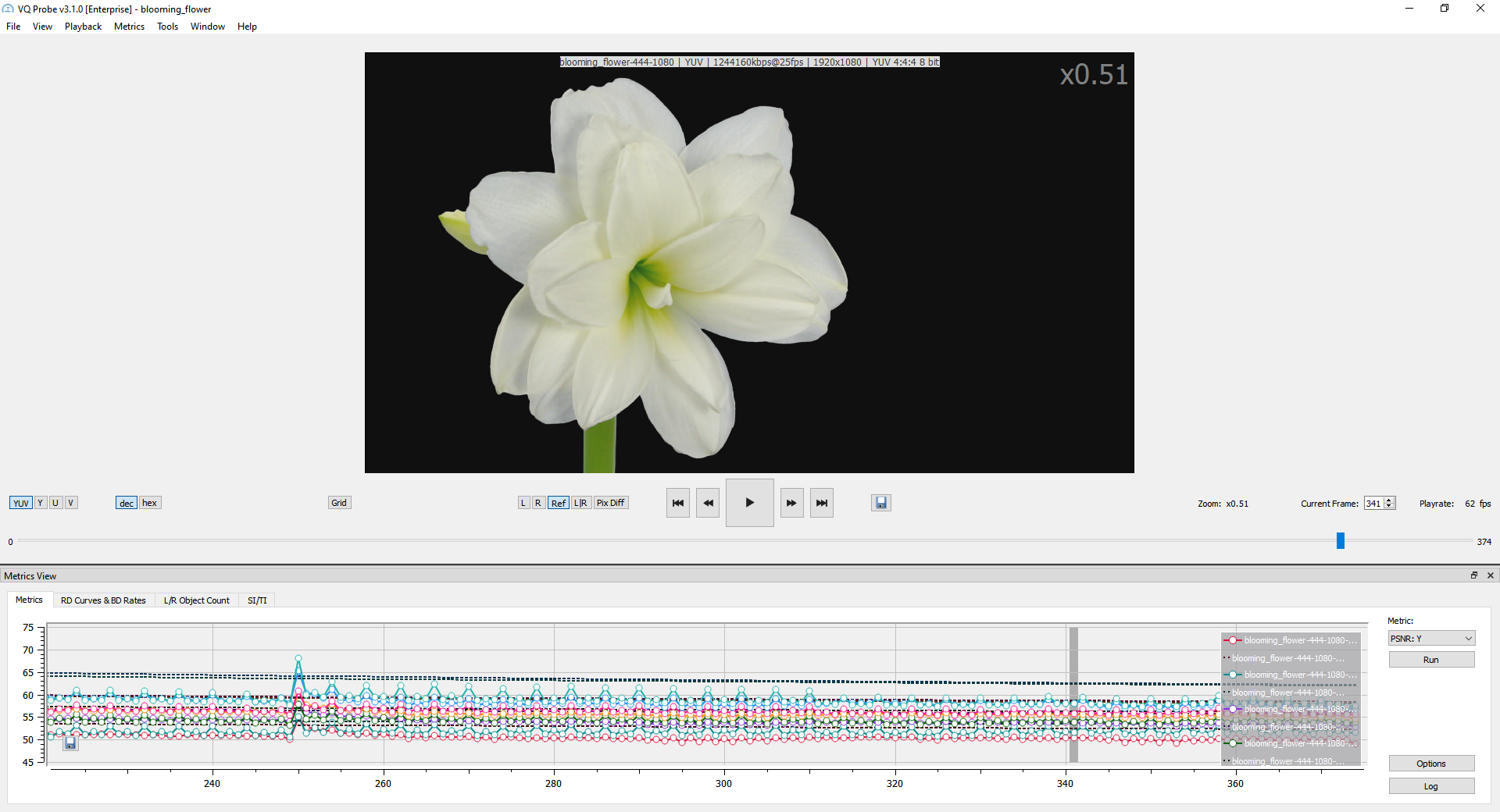
Task: Switch pixel values to hex format
Action: pyautogui.click(x=150, y=503)
